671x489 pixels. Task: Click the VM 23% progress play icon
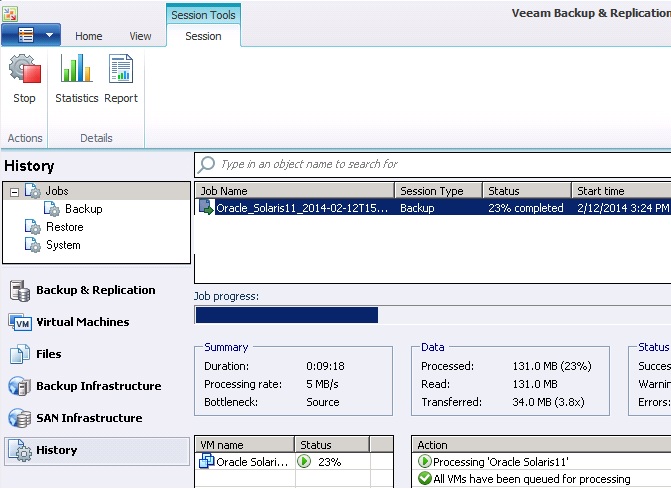304,462
